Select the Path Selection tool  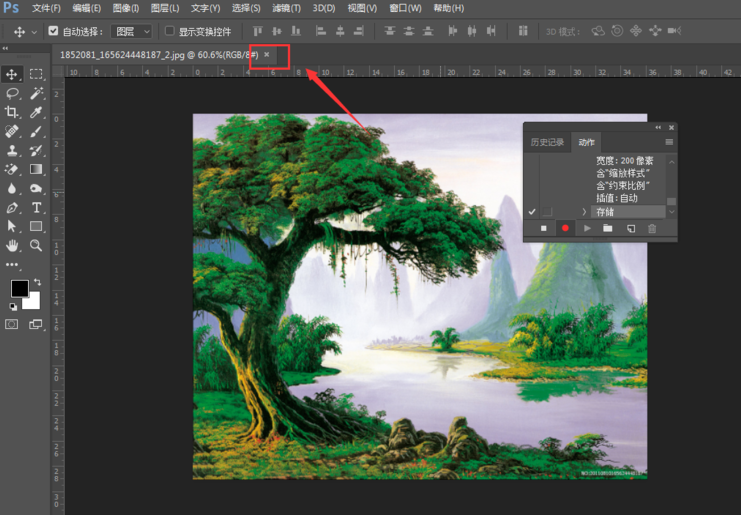[x=12, y=226]
